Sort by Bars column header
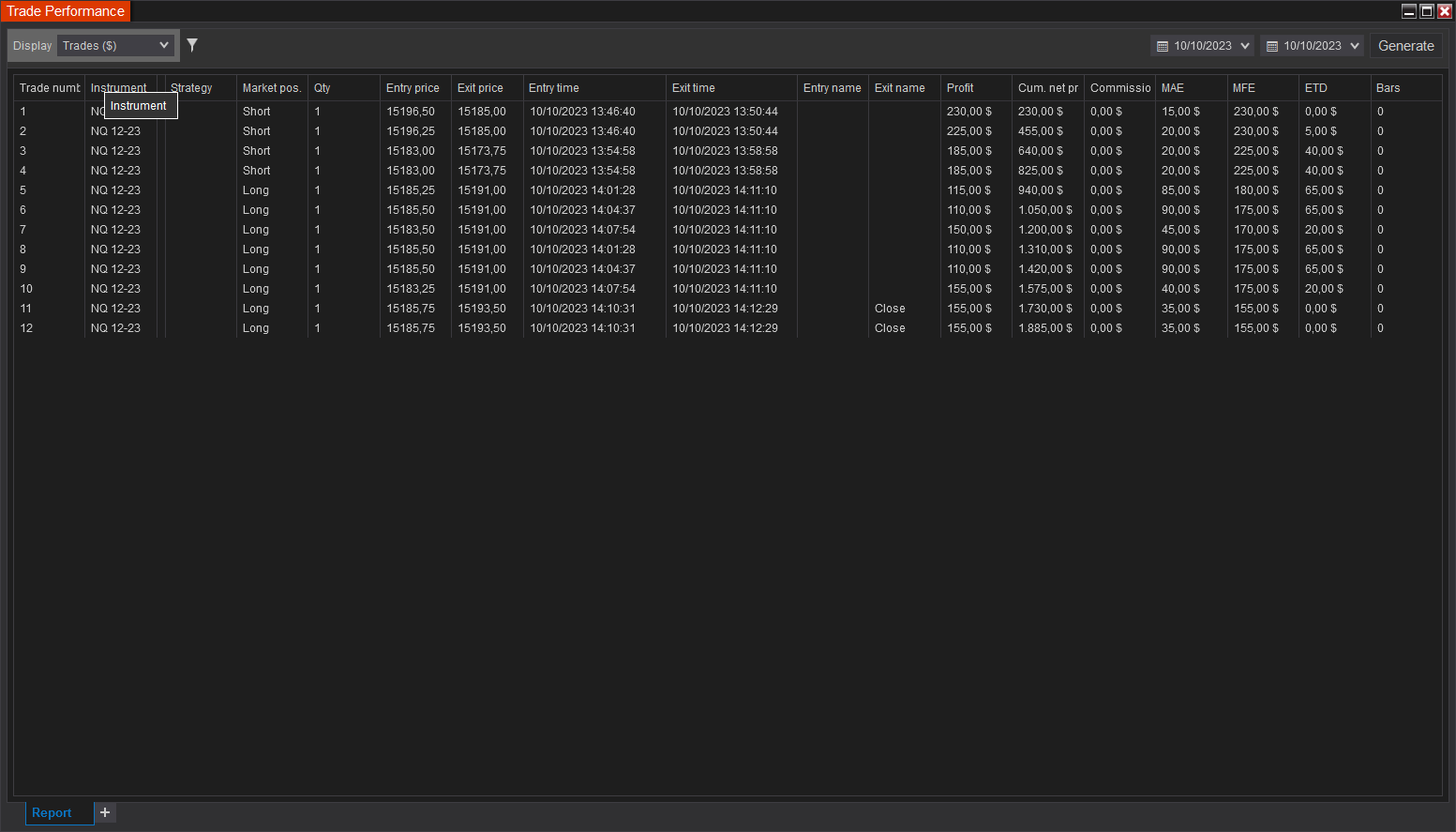This screenshot has width=1456, height=832. click(1406, 88)
